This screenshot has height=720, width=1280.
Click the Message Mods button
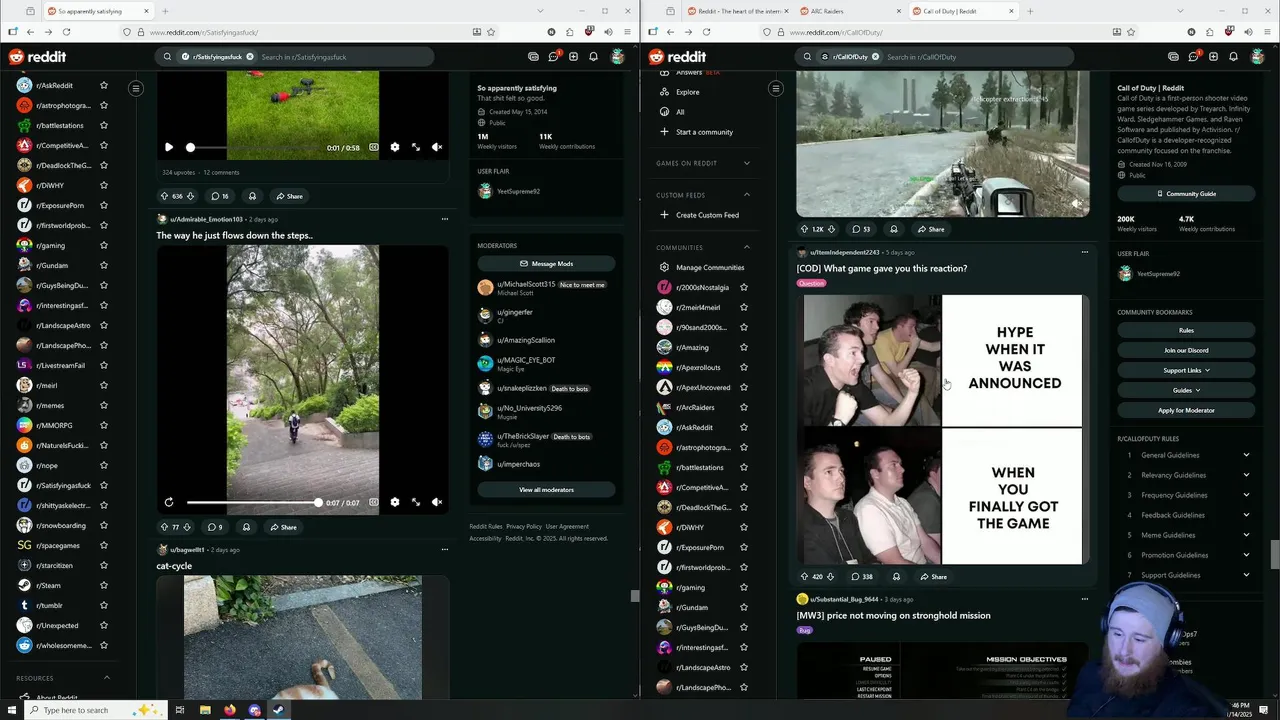546,264
